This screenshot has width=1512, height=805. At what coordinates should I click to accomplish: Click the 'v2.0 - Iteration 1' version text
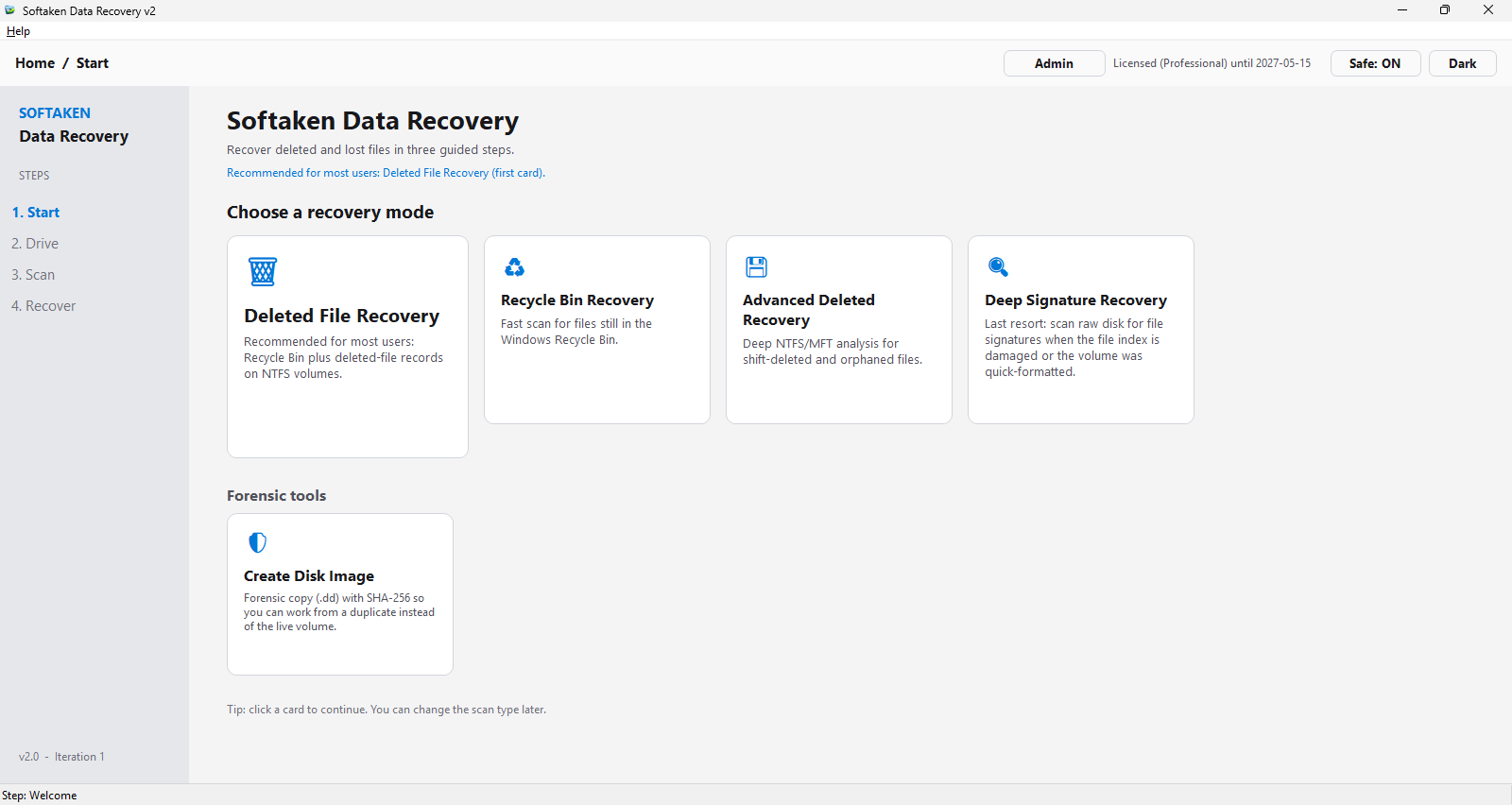61,757
